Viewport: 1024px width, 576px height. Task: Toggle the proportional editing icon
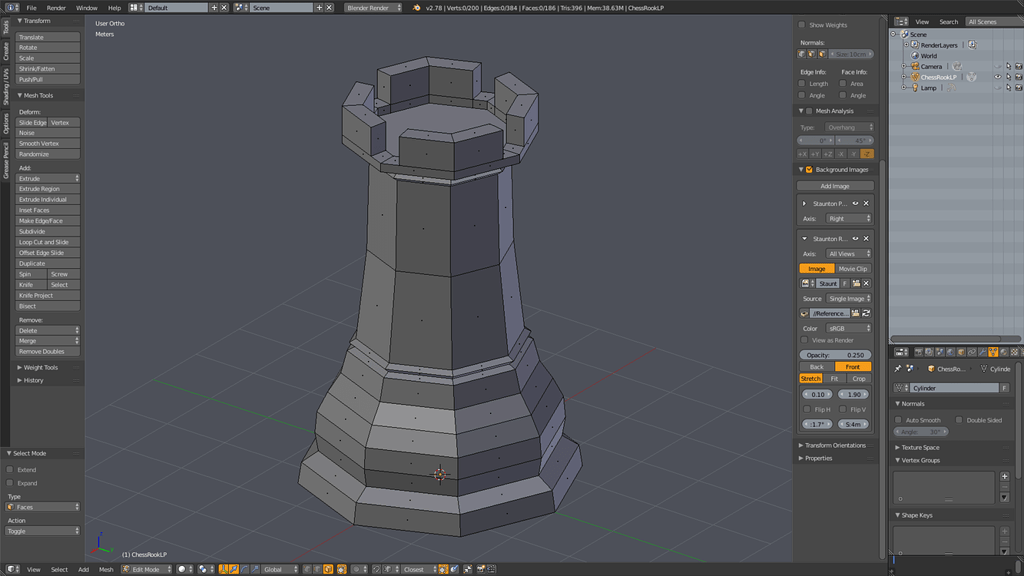click(x=355, y=569)
